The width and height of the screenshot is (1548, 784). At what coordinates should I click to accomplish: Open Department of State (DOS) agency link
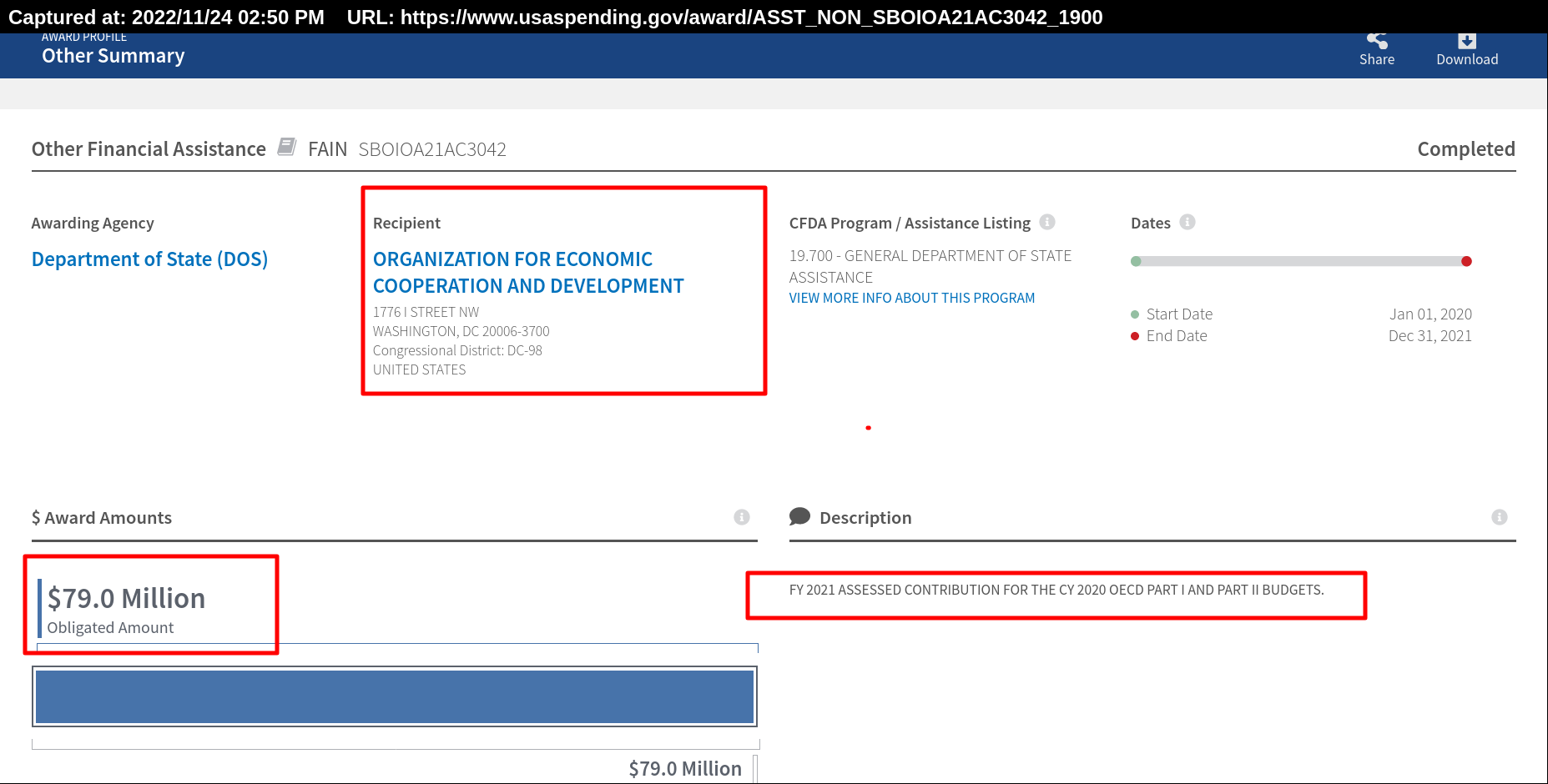click(x=149, y=259)
